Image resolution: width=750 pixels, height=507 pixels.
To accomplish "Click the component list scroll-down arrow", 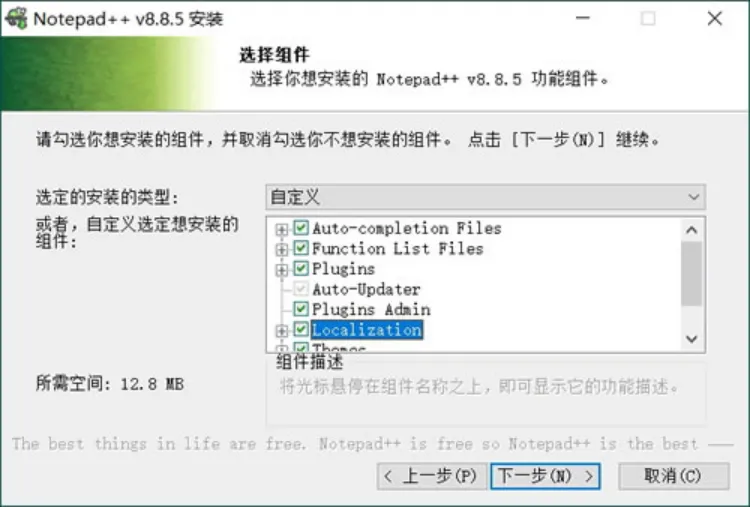I will tap(692, 339).
